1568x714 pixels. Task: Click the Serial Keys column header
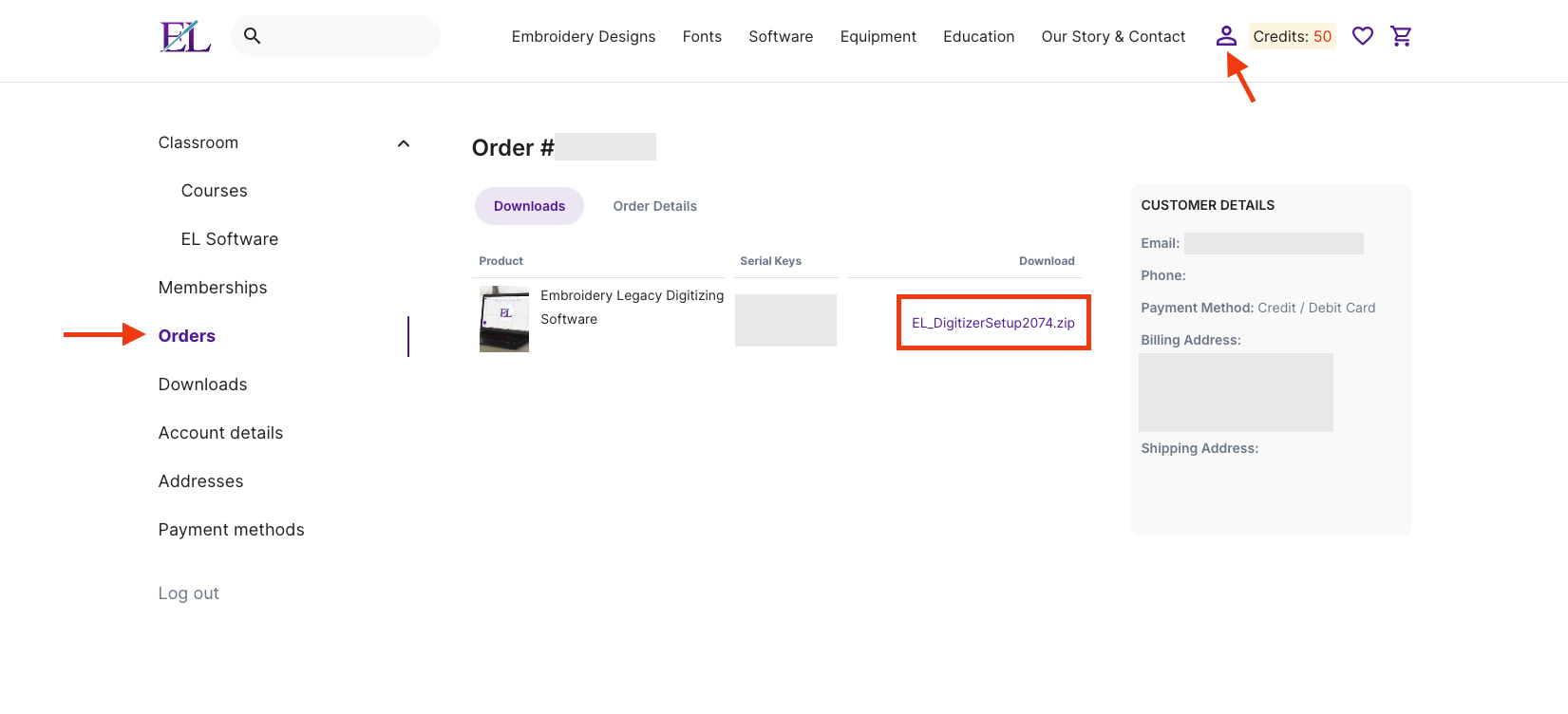click(x=771, y=261)
